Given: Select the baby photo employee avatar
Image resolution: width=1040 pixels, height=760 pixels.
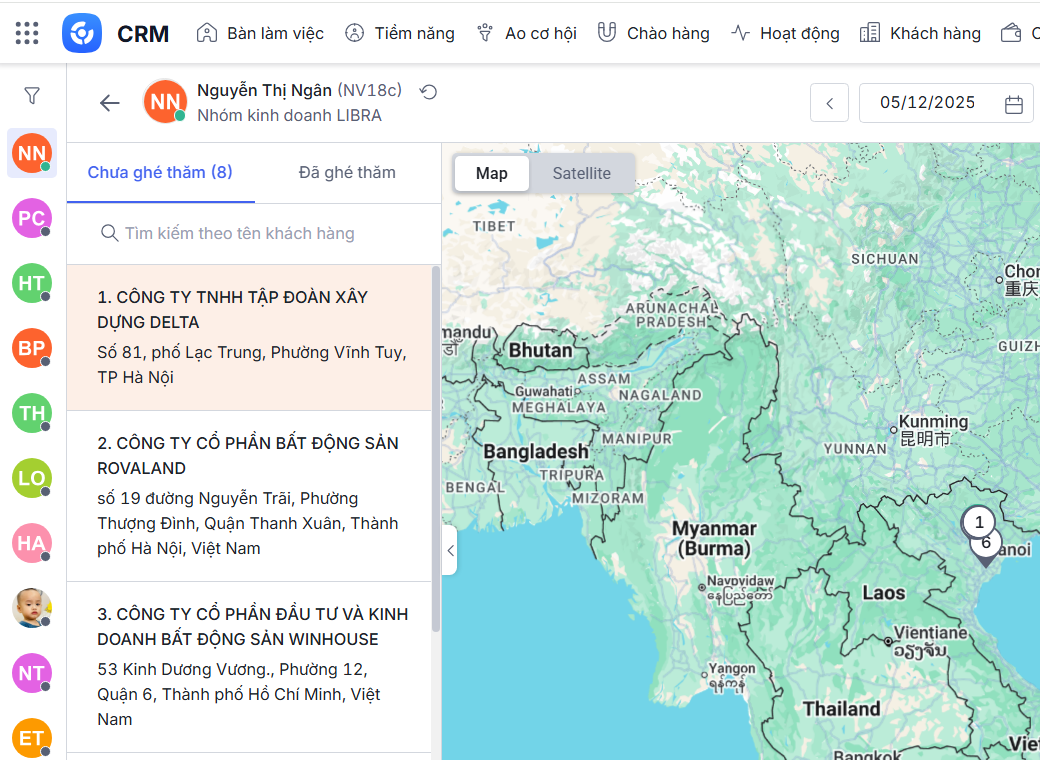Looking at the screenshot, I should click(x=32, y=608).
